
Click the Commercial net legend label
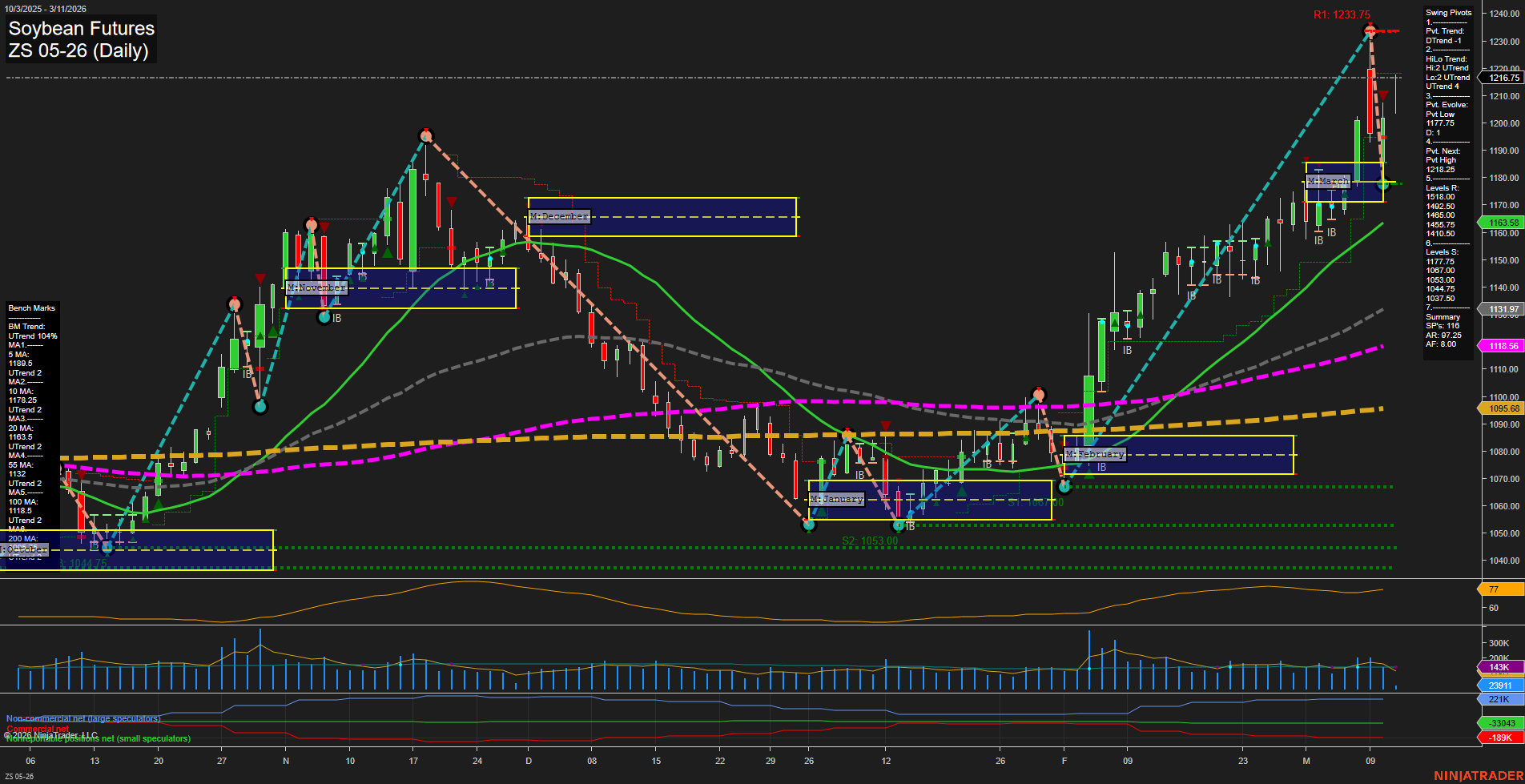pyautogui.click(x=37, y=730)
